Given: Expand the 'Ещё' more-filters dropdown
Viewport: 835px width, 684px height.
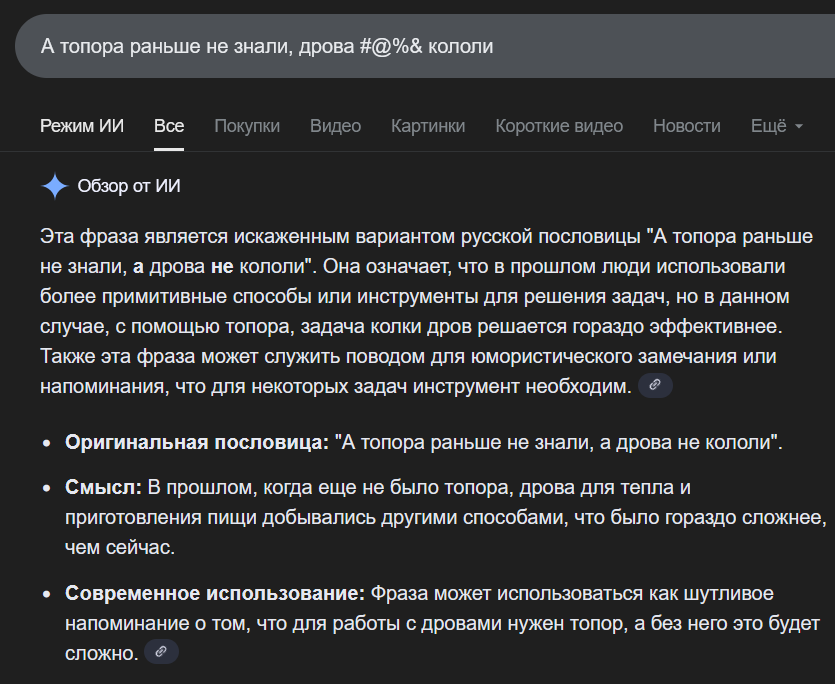Looking at the screenshot, I should pyautogui.click(x=776, y=126).
